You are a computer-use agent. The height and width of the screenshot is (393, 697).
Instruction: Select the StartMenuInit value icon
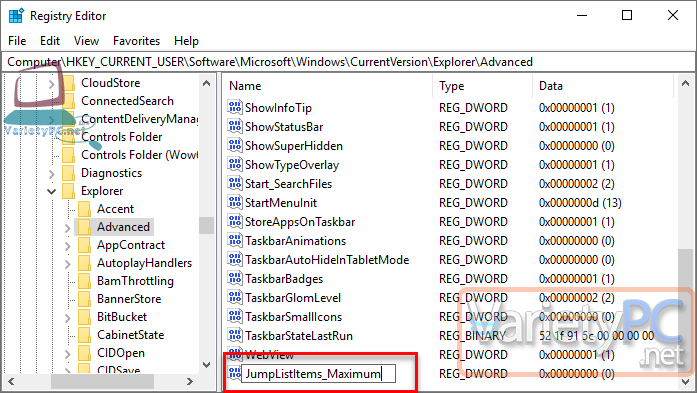235,202
